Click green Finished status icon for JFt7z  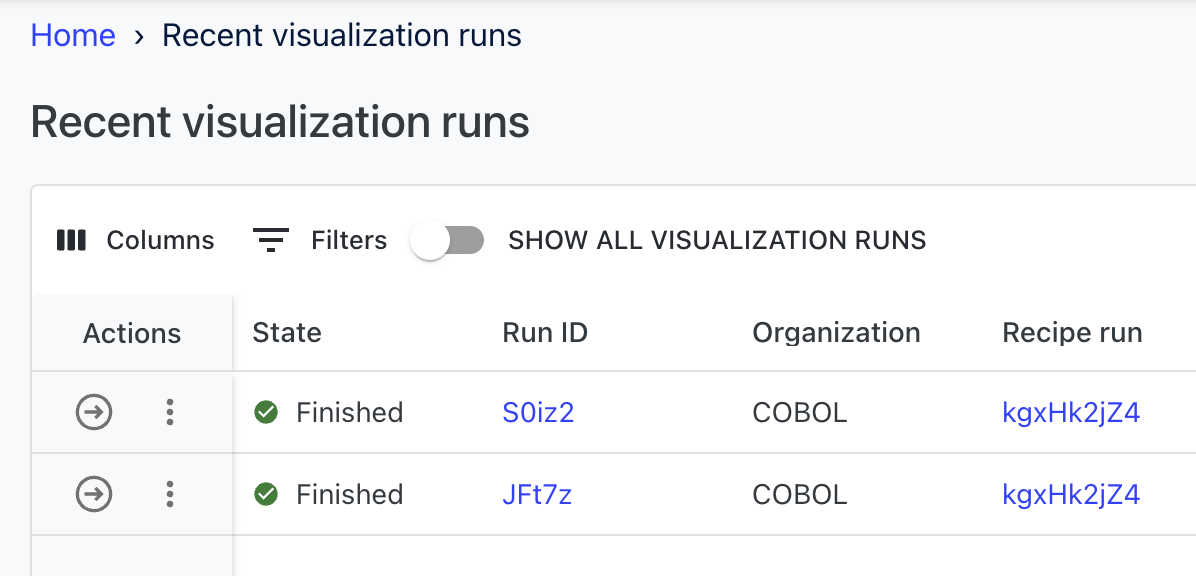[266, 494]
